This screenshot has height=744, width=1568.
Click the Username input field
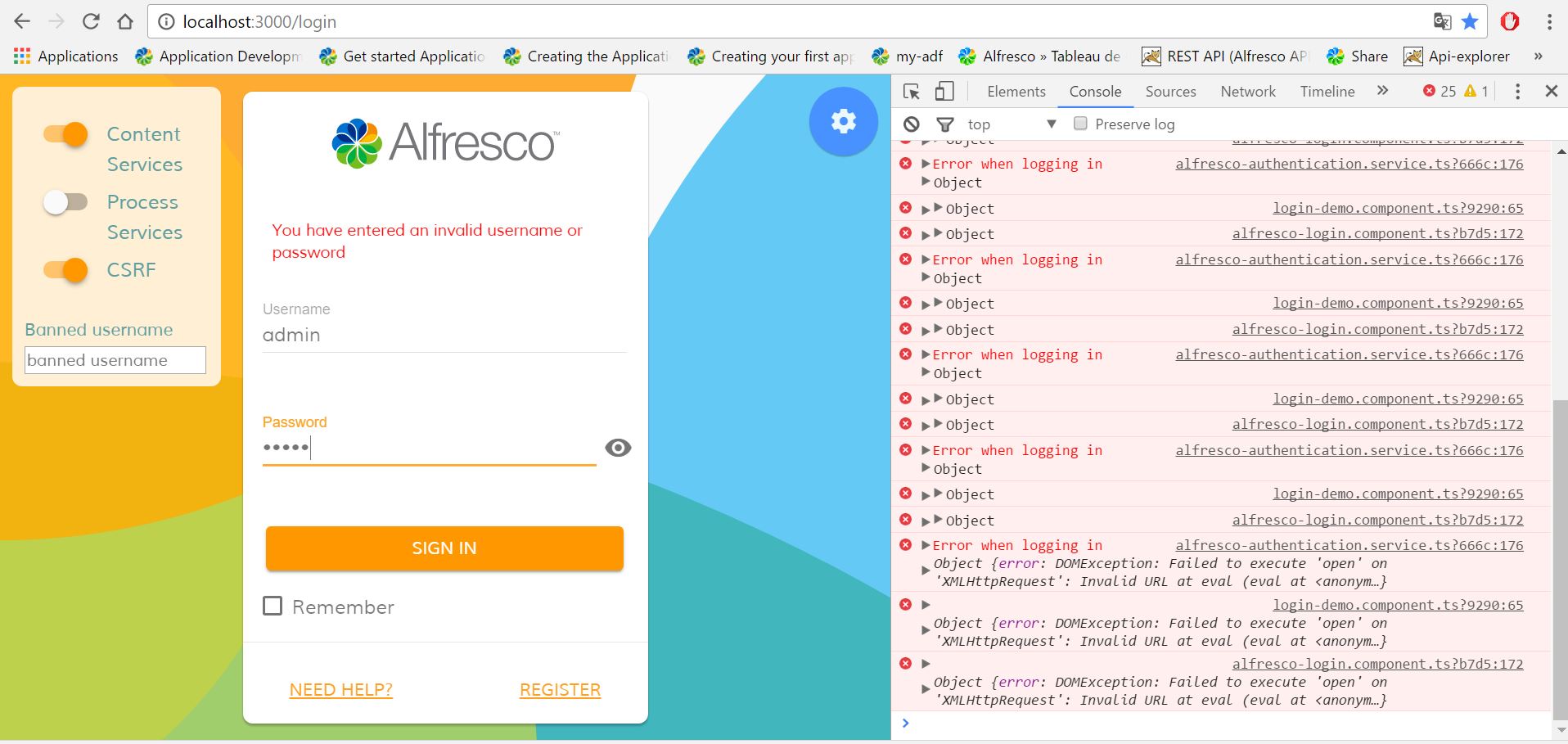(x=444, y=335)
